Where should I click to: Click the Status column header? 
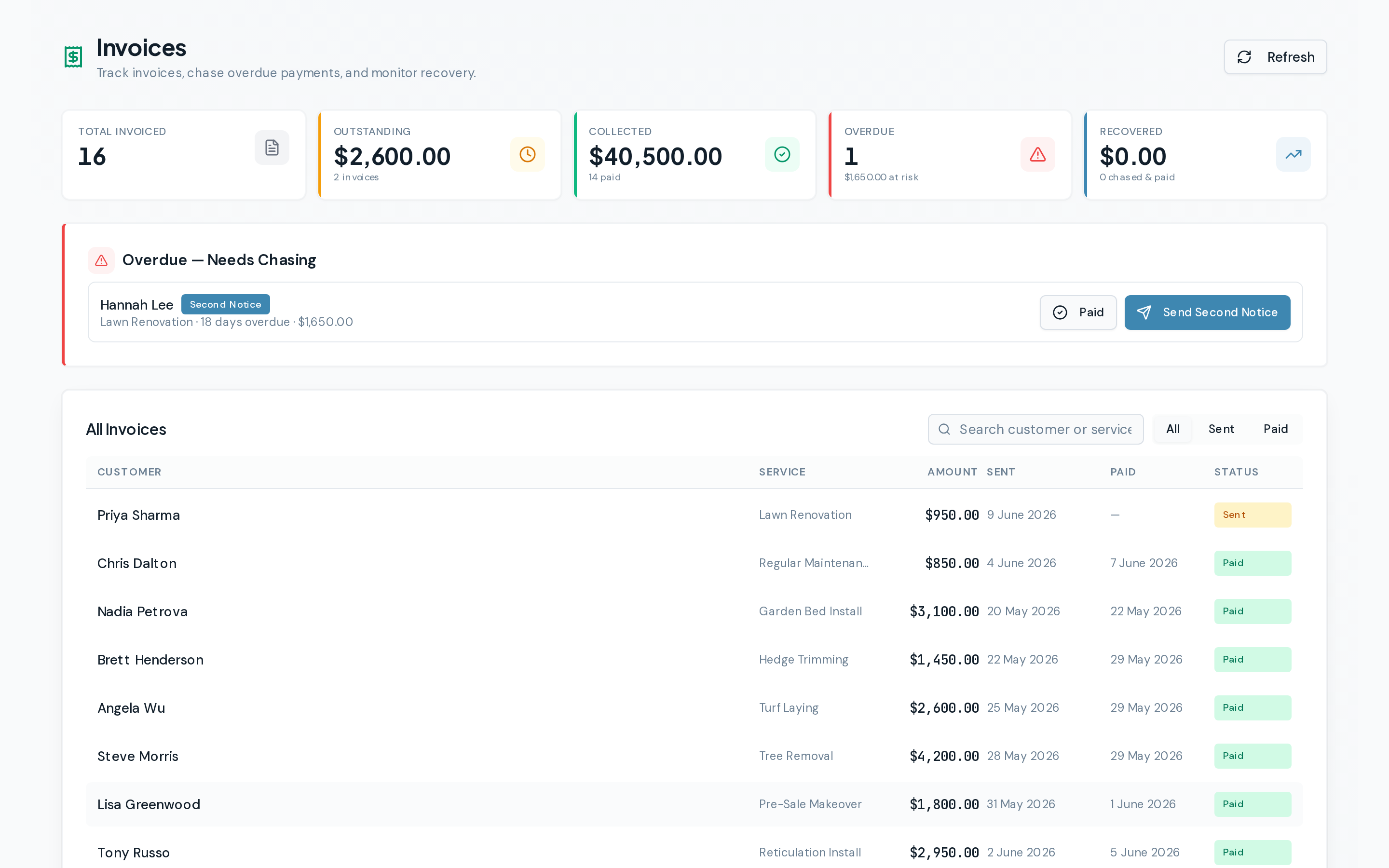(1236, 472)
